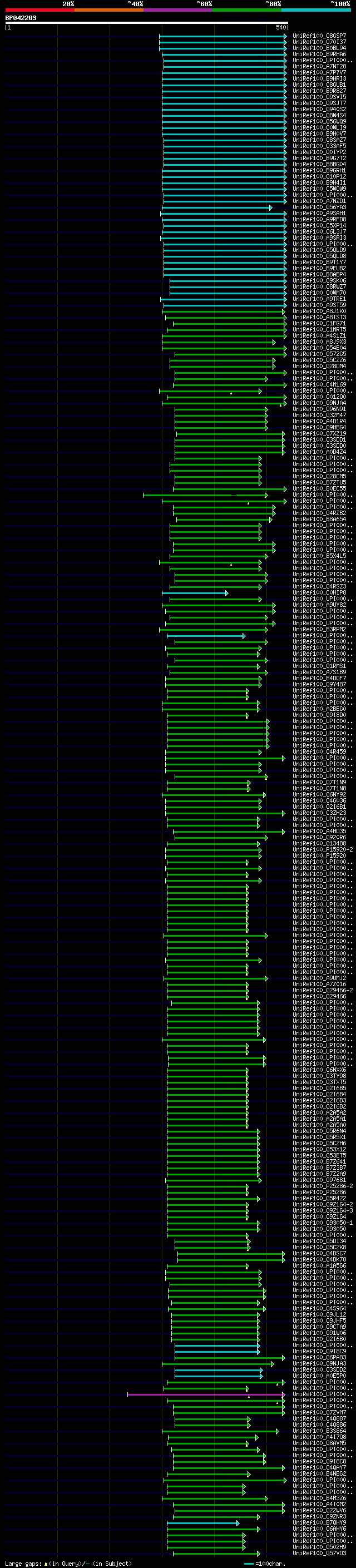The image size is (356, 1568).
Task: Select hit label UniRef100_Q8W4S4
Action: coord(319,116)
